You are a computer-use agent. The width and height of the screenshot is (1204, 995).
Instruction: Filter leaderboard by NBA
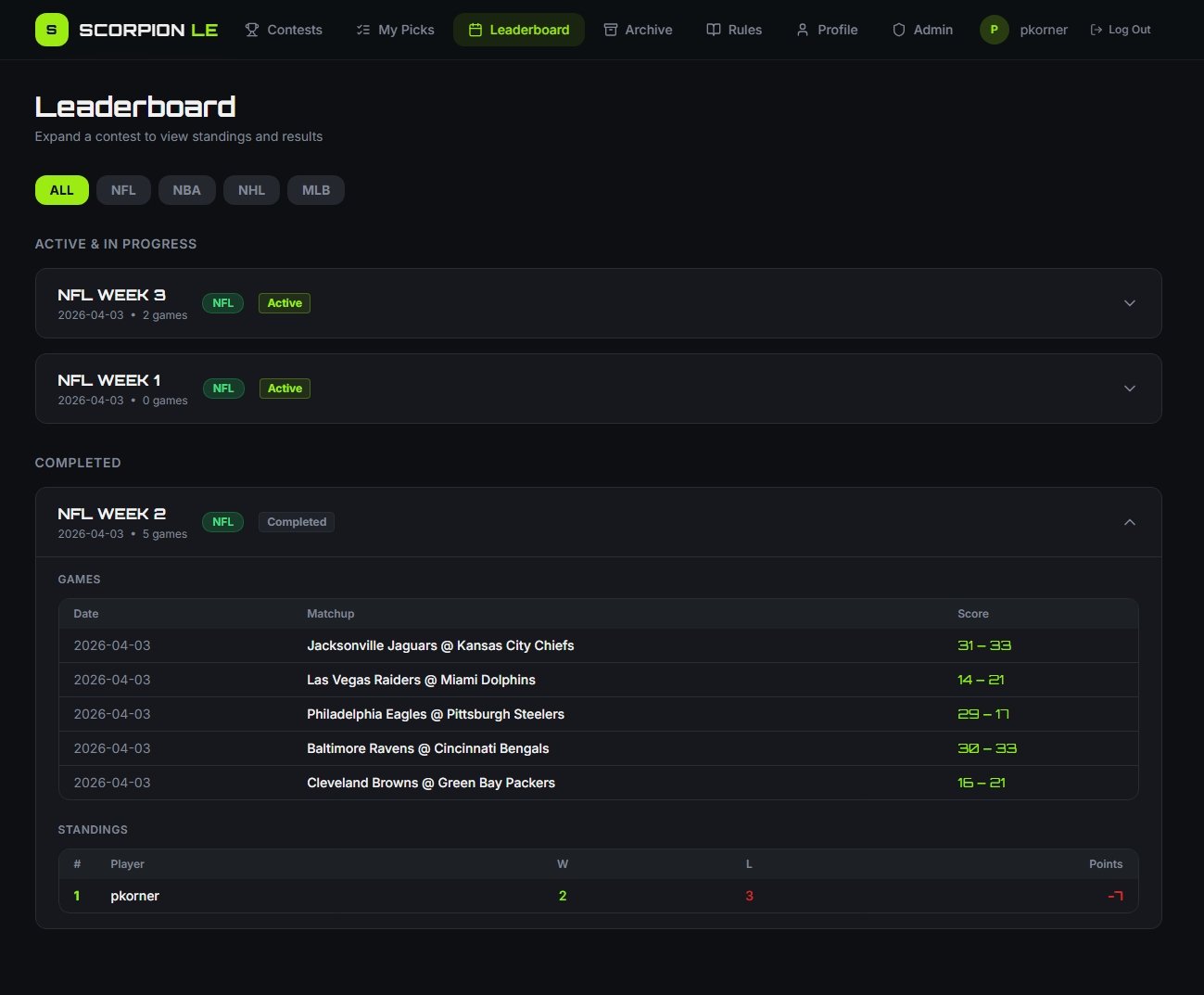click(x=186, y=190)
